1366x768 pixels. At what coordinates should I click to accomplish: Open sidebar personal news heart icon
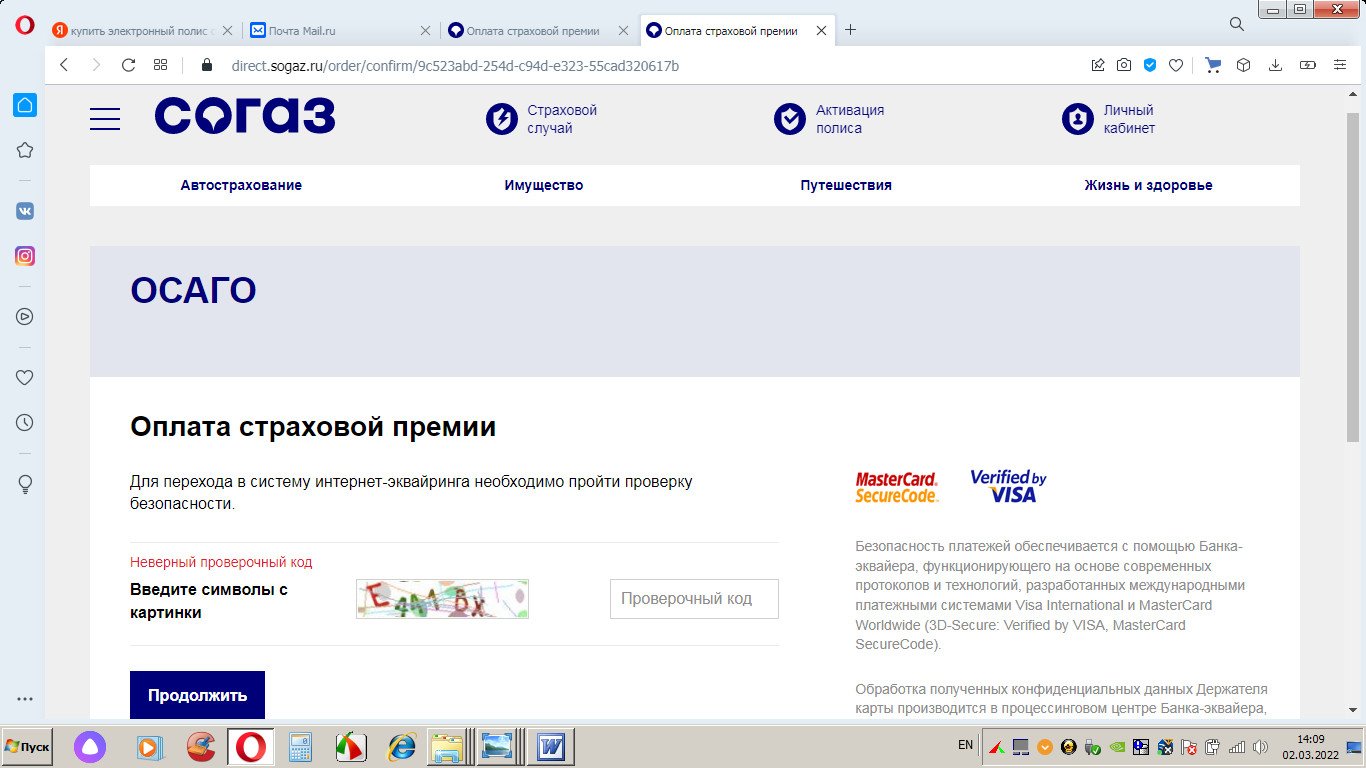pyautogui.click(x=25, y=377)
